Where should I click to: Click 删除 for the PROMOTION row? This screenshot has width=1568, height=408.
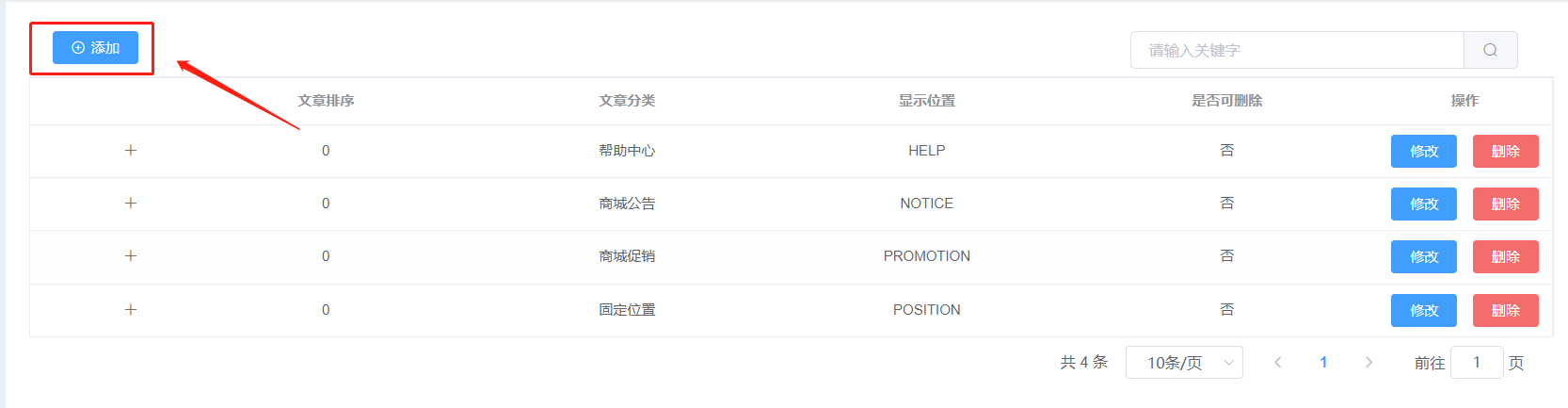[x=1505, y=256]
